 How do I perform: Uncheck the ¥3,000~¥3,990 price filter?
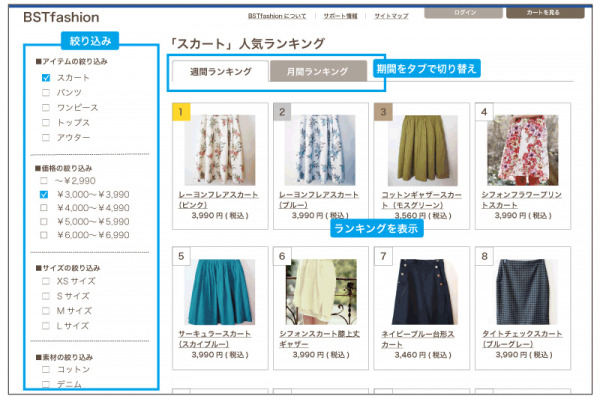point(44,194)
